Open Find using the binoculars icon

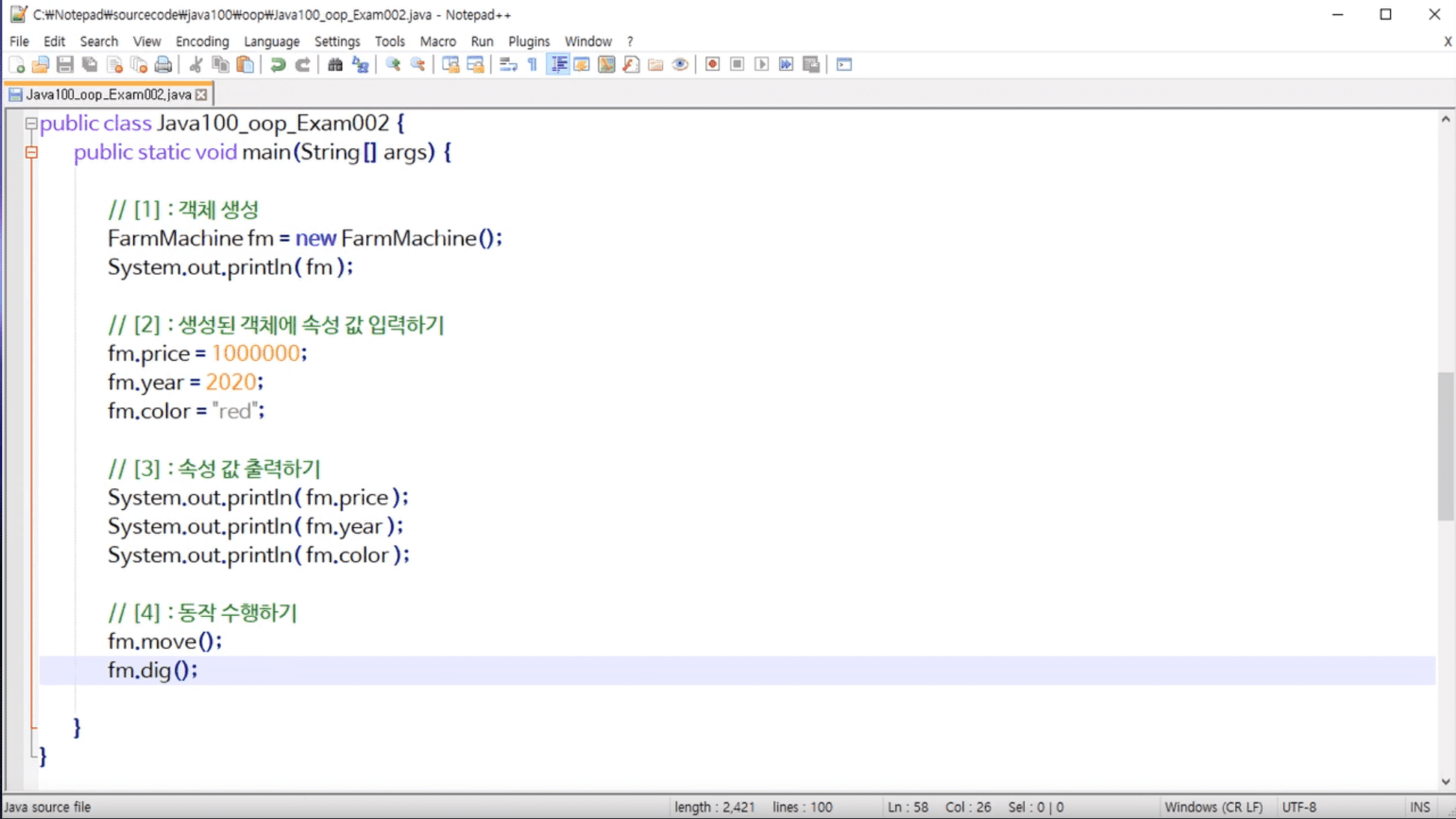[335, 65]
